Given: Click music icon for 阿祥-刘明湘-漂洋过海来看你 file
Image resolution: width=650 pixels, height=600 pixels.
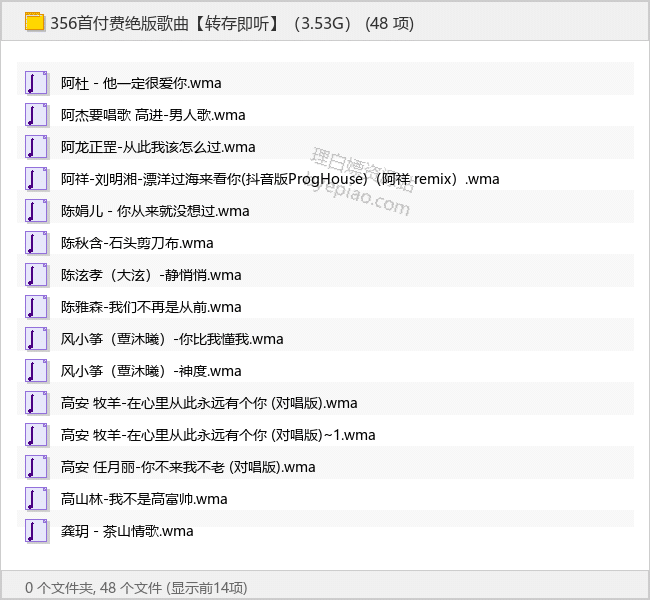Looking at the screenshot, I should (36, 179).
